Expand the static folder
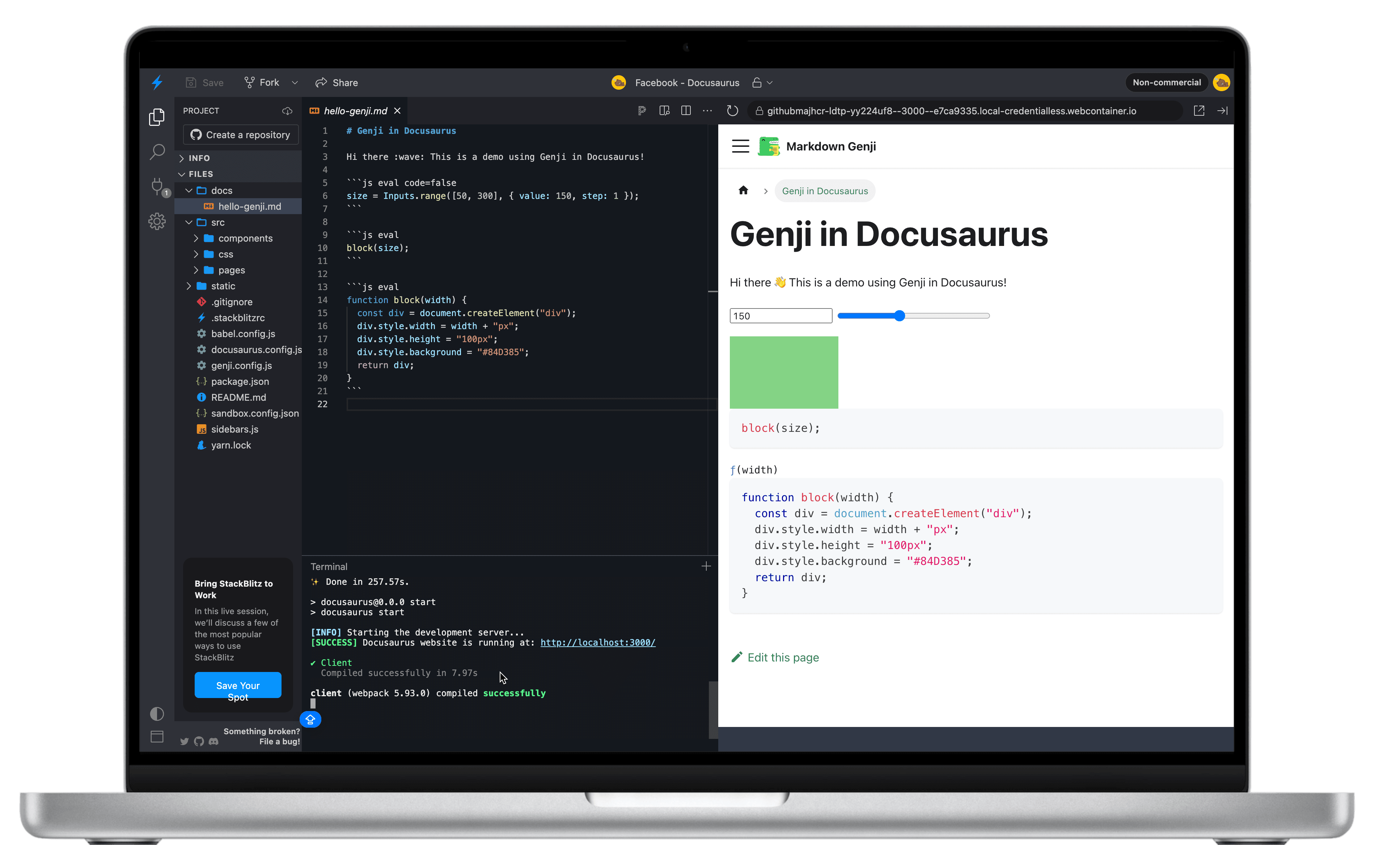This screenshot has width=1375, height=868. click(x=238, y=286)
